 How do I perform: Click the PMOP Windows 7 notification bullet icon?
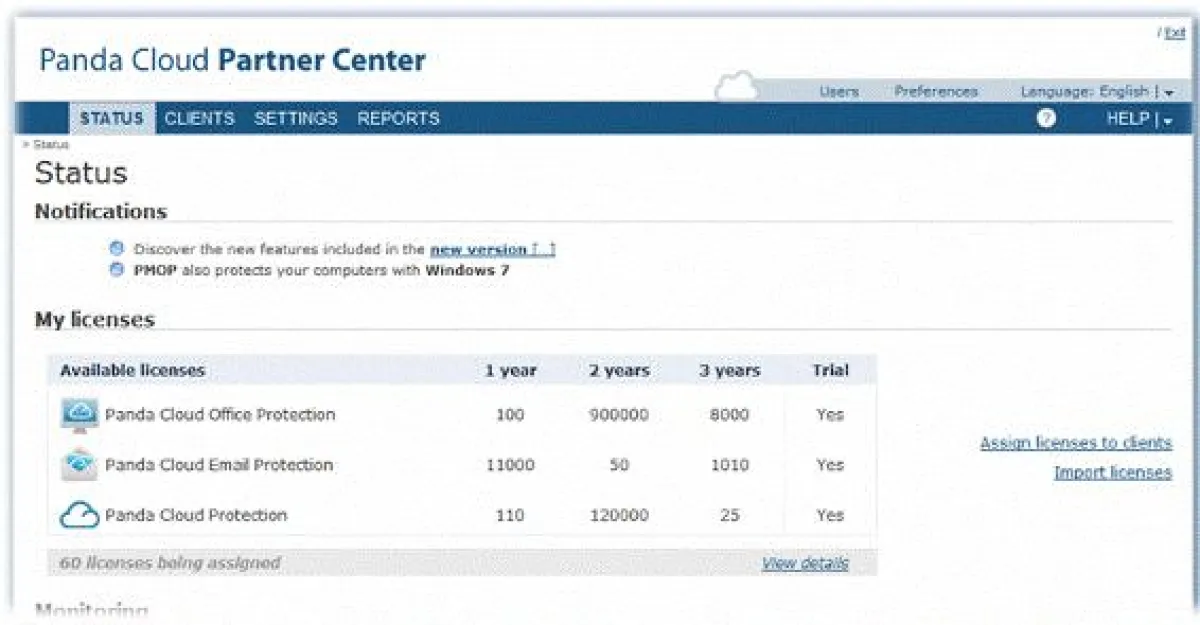(x=117, y=270)
